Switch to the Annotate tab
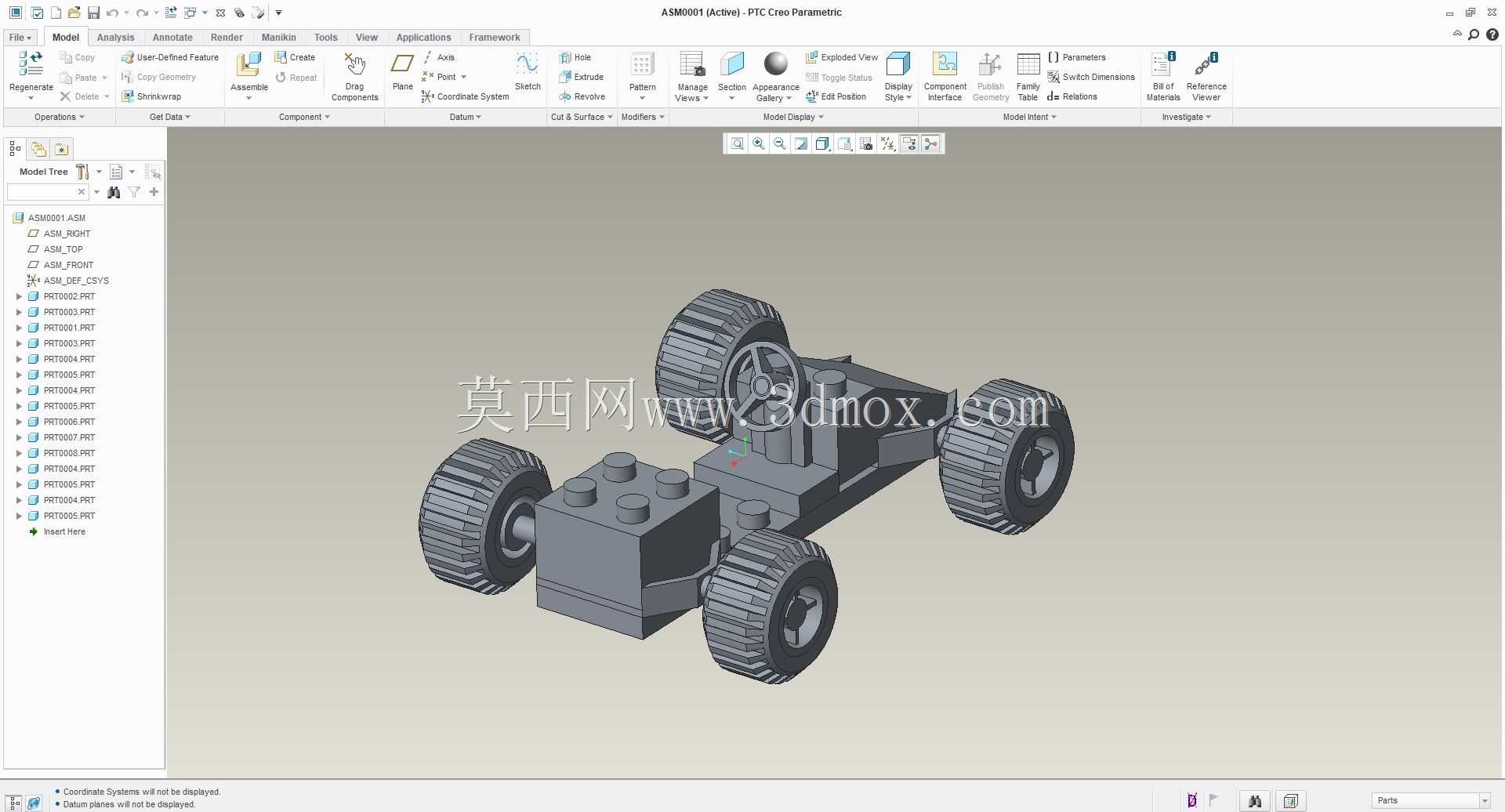 [172, 37]
